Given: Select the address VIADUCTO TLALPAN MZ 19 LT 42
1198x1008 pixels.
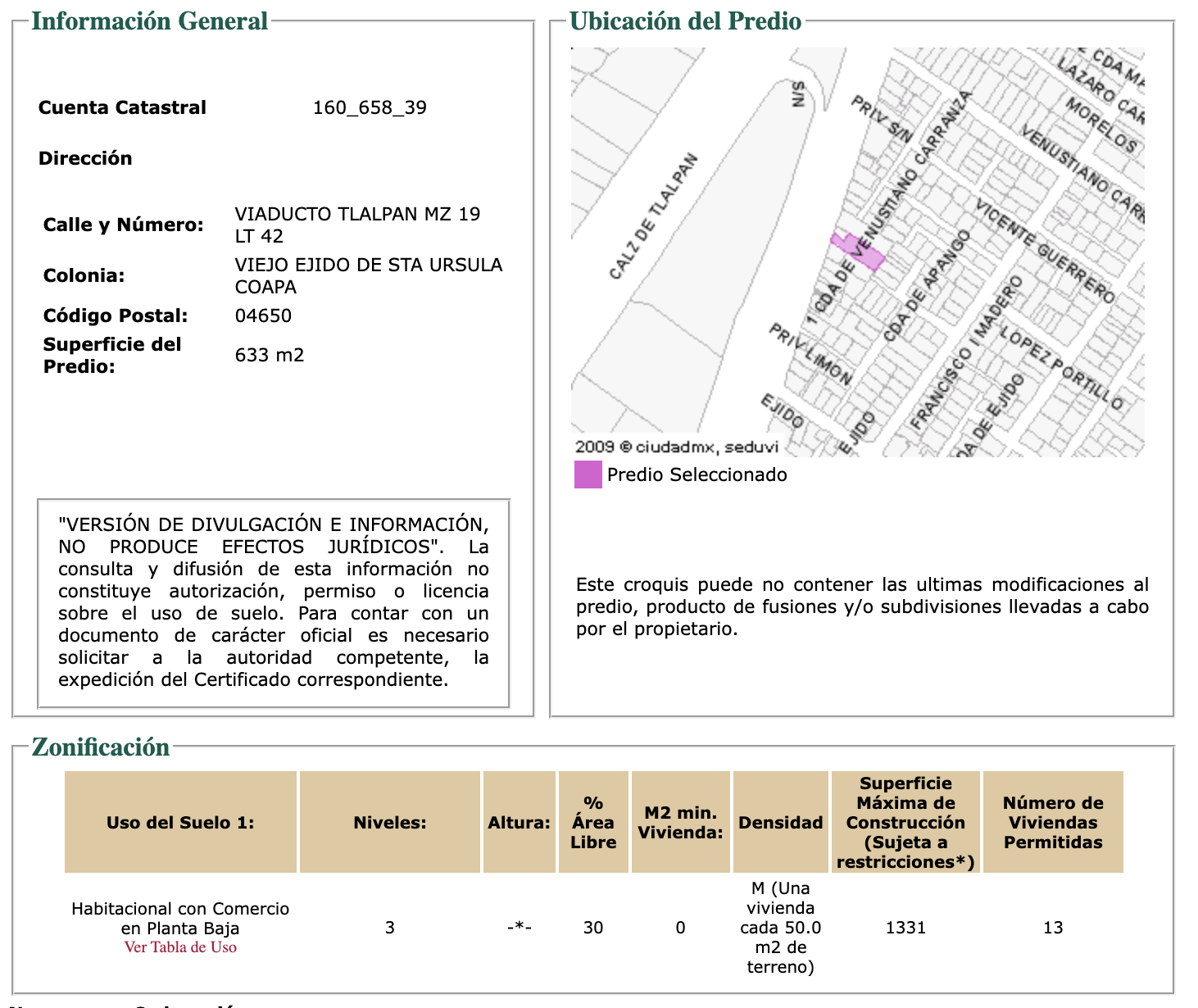Looking at the screenshot, I should point(357,225).
